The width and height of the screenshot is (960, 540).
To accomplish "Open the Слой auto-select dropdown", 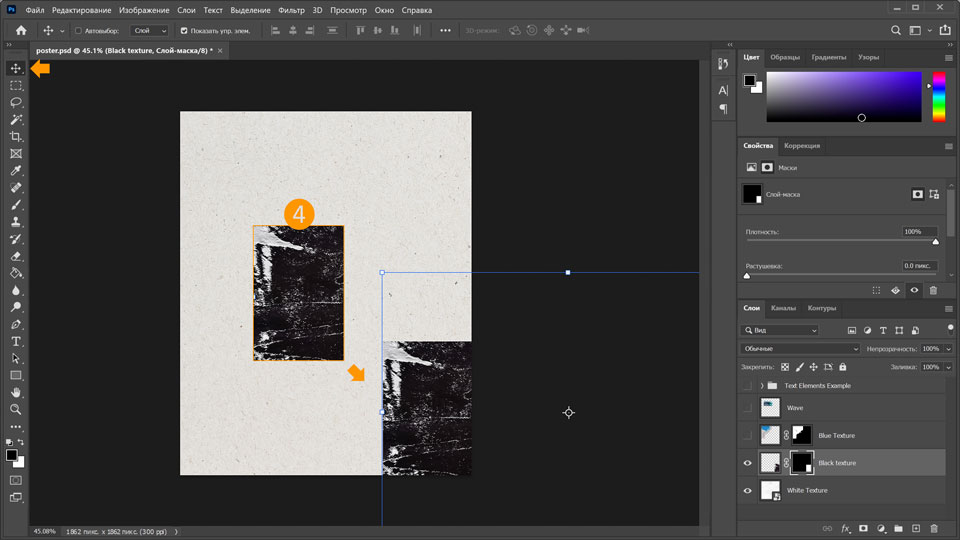I will 150,31.
